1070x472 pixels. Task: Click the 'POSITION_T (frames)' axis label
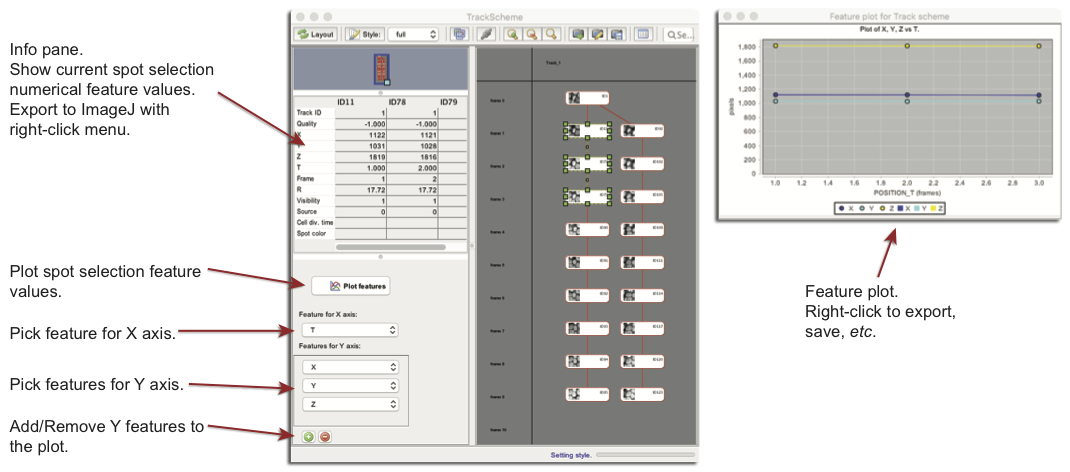click(907, 193)
